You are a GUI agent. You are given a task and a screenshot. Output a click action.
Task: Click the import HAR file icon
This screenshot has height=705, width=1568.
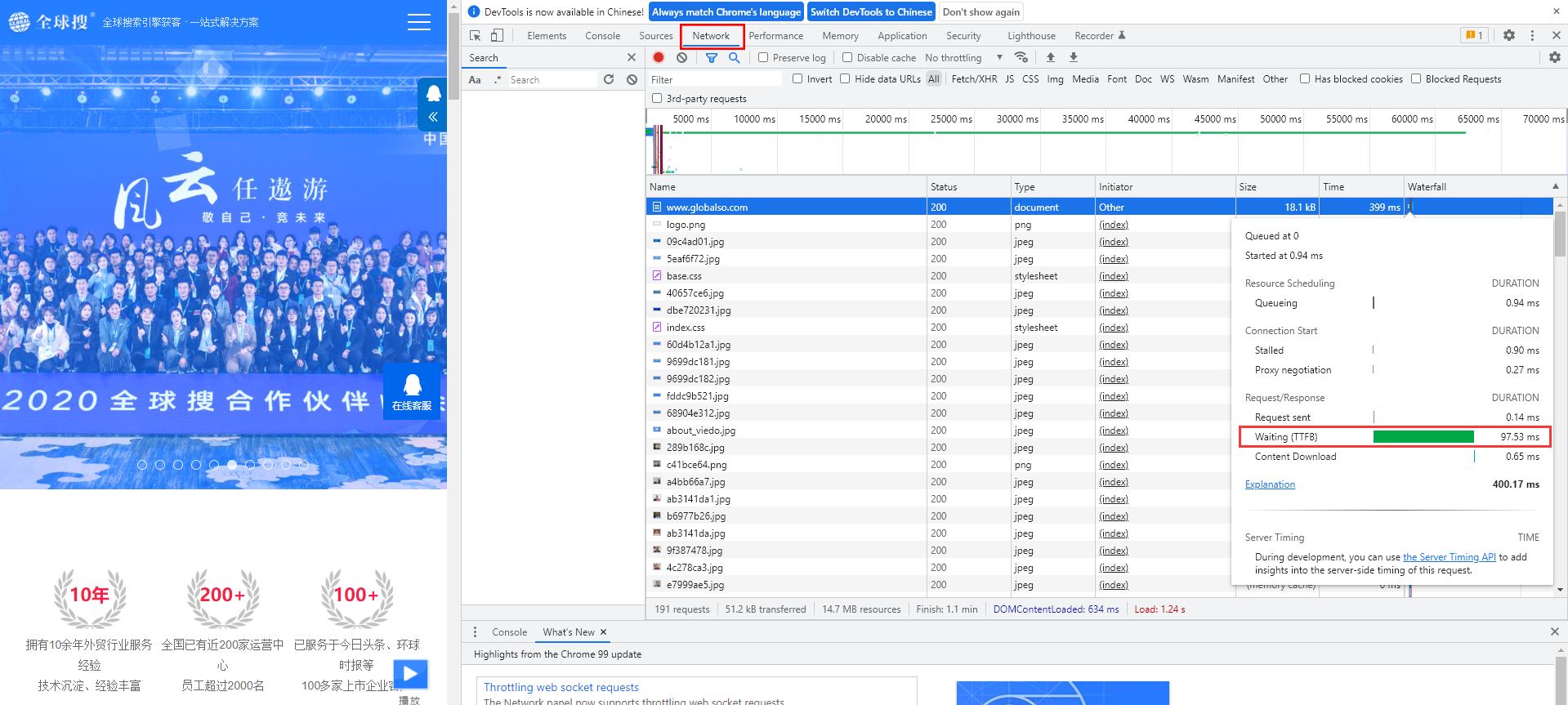pos(1051,57)
